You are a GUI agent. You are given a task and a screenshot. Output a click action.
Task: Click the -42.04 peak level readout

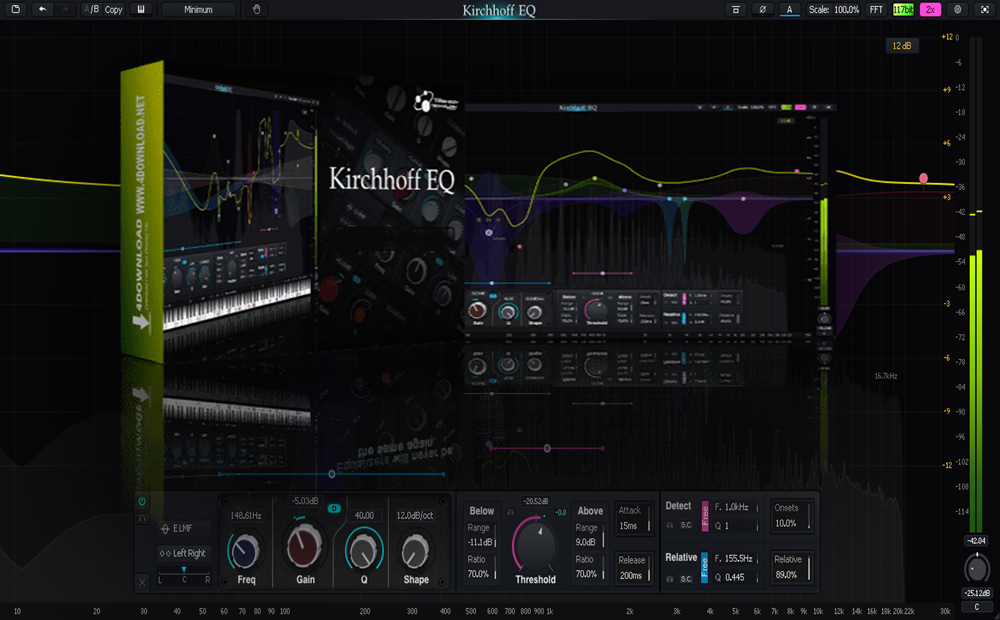[976, 541]
